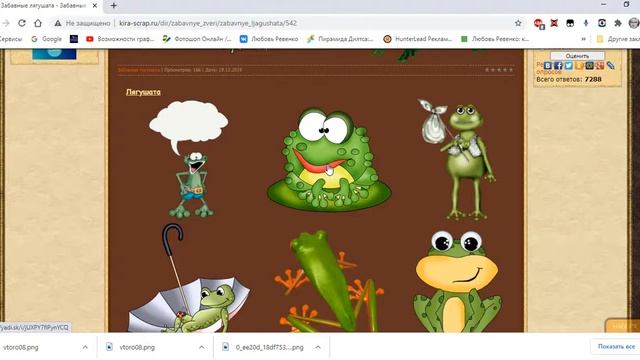This screenshot has height=360, width=640.
Task: Click the blue microphone extension icon
Action: click(x=586, y=23)
